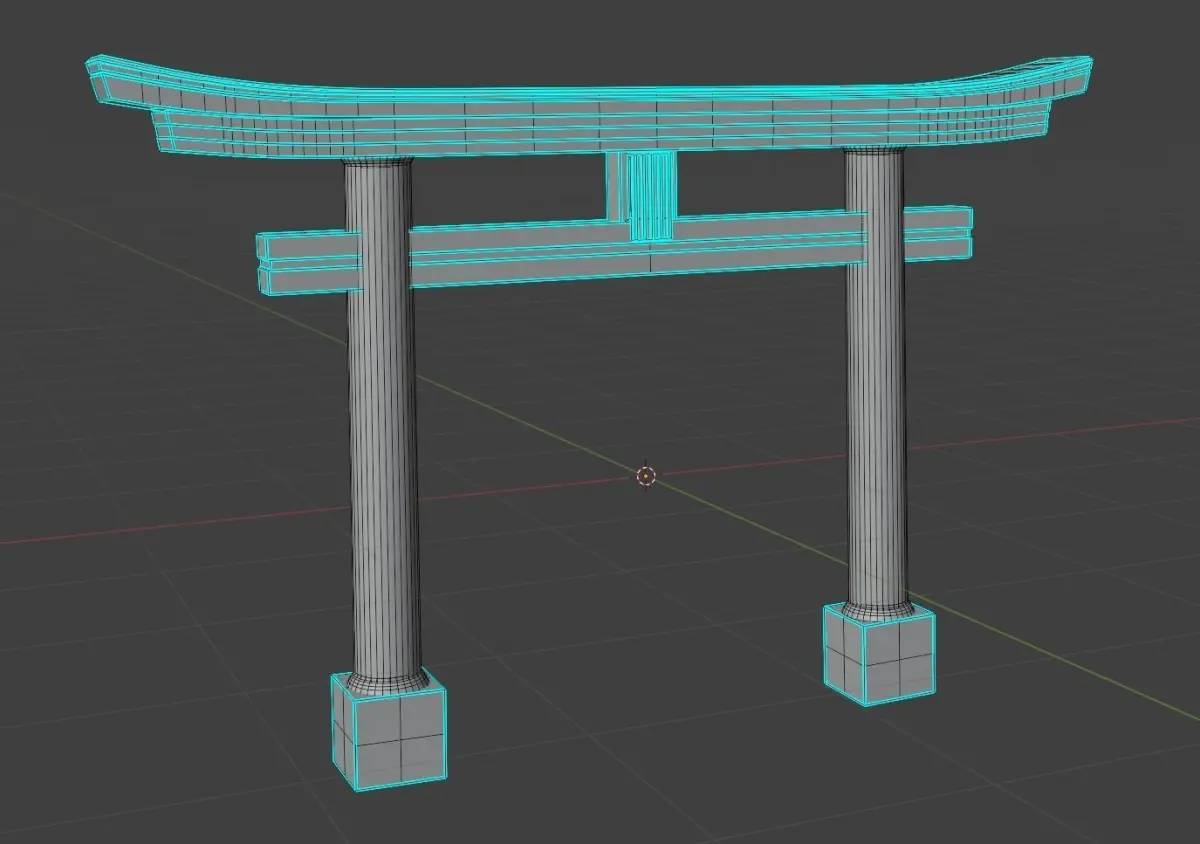1200x844 pixels.
Task: Select the curved top lintel beam
Action: [590, 106]
